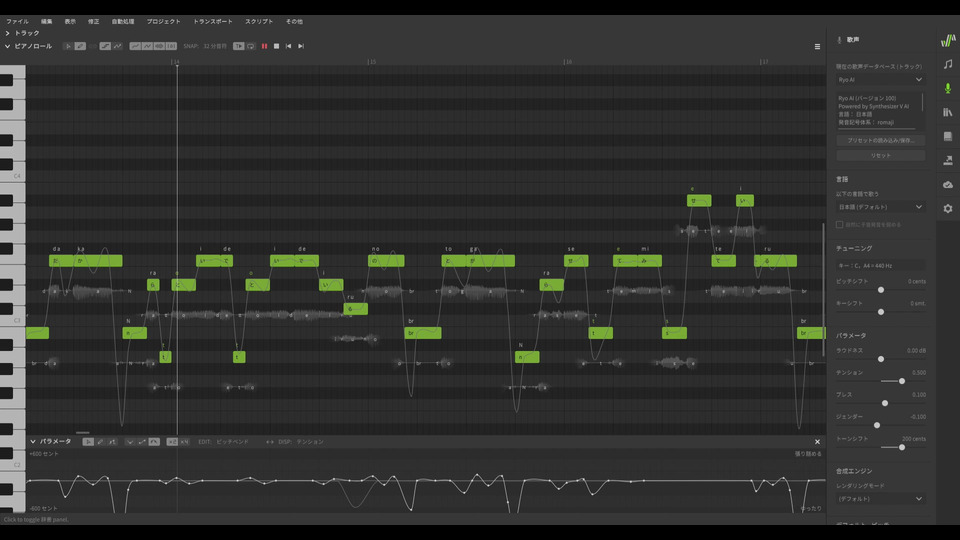Open the 表示 menu

click(70, 21)
